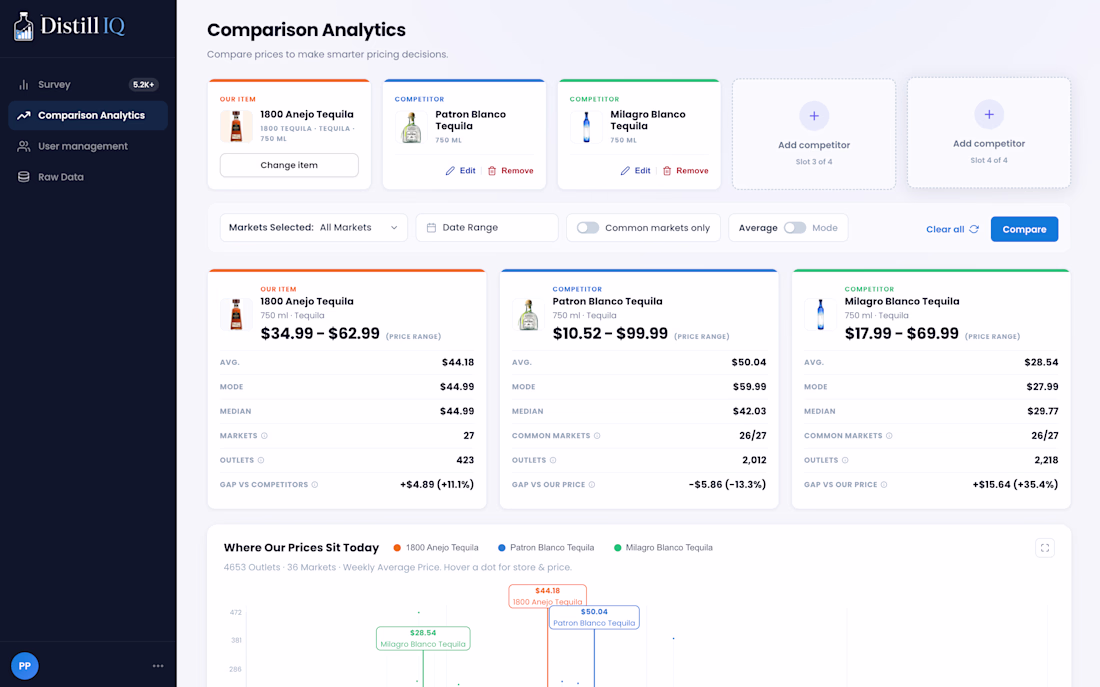Click info icon beside Patron Gap vs Our Price

pos(592,485)
